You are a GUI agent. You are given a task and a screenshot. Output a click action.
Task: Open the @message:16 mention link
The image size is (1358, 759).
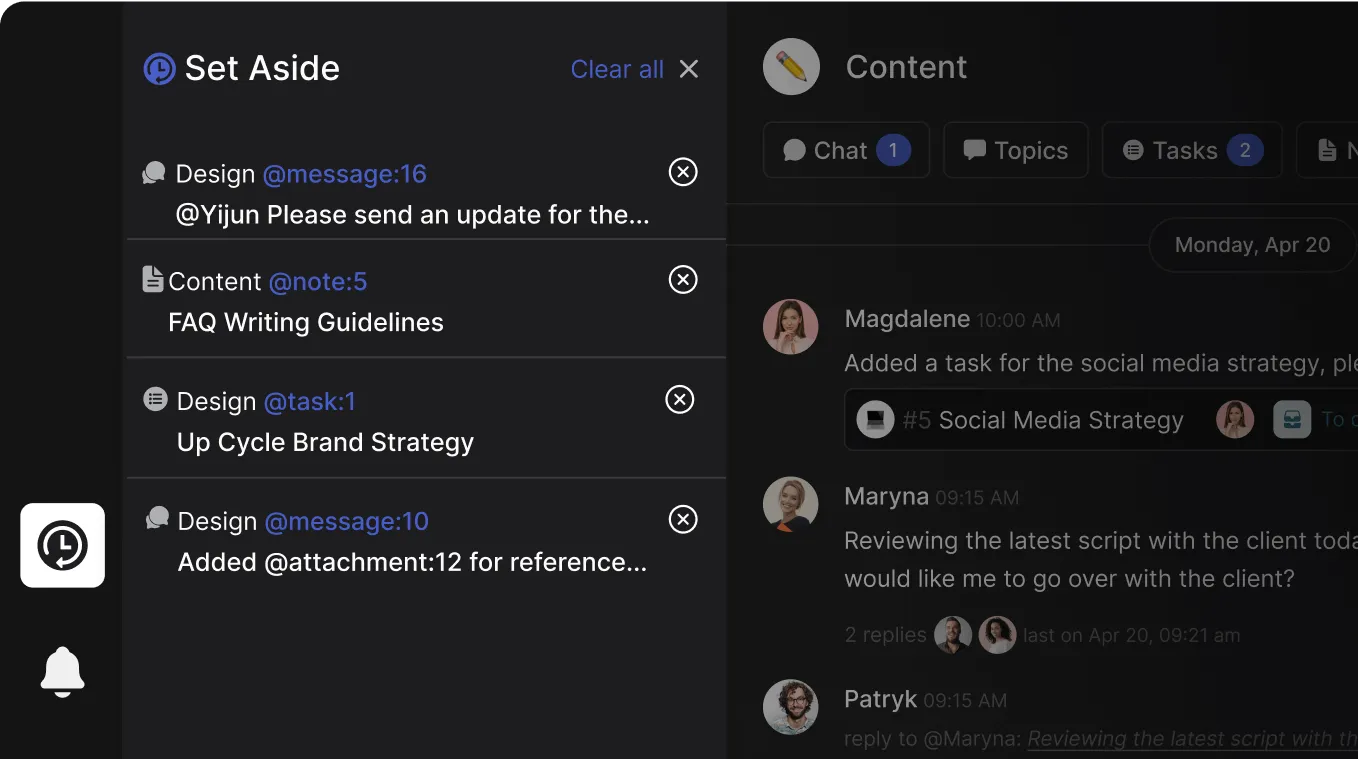pos(344,174)
